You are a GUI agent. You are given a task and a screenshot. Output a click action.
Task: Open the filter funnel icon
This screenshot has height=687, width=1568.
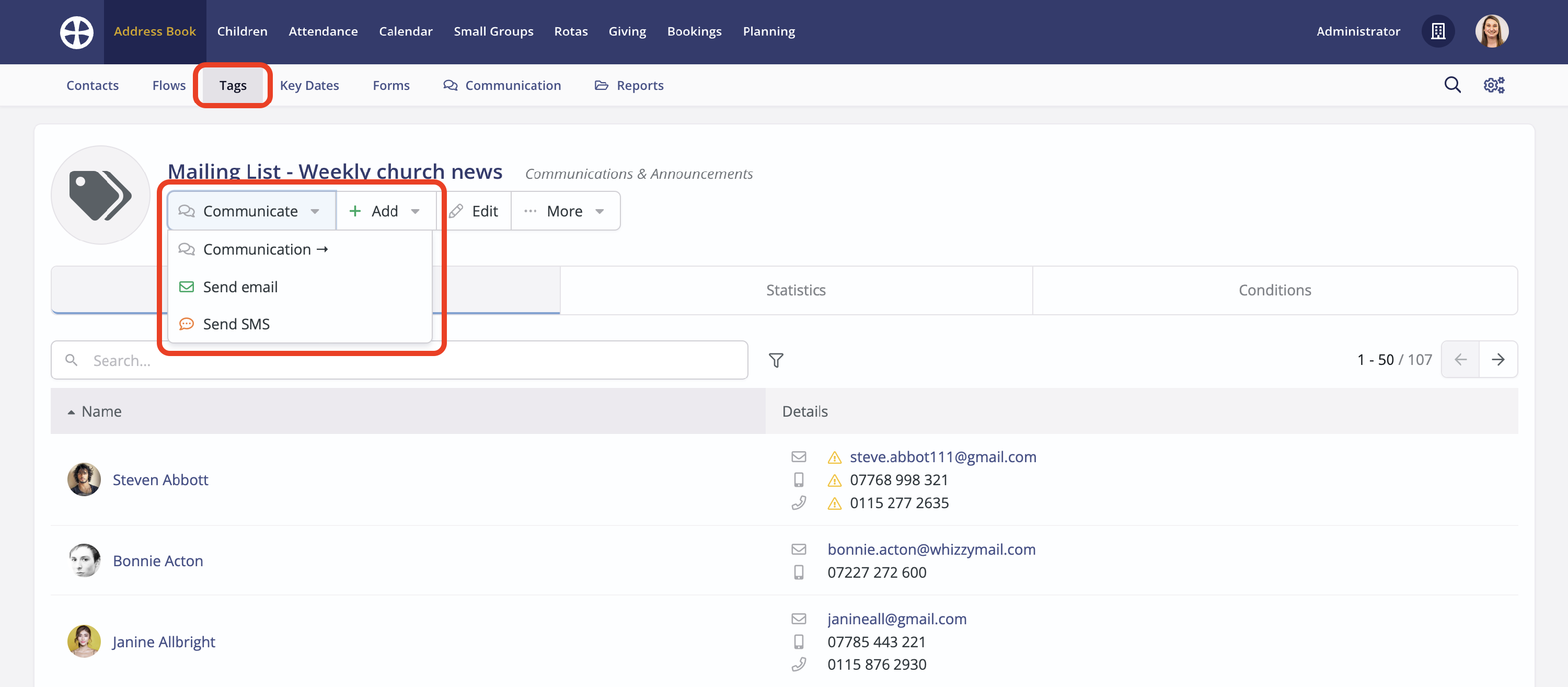click(776, 360)
